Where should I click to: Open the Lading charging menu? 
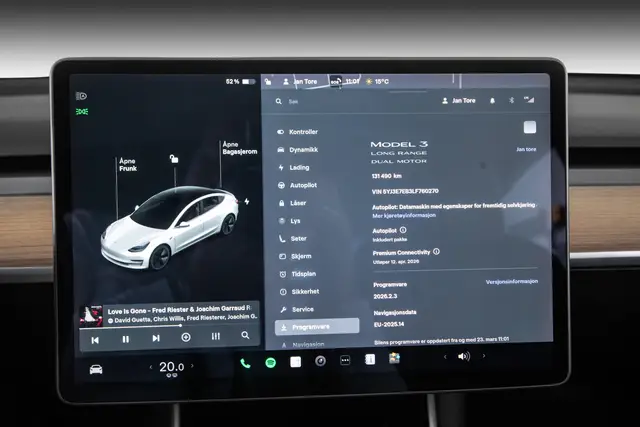[x=294, y=167]
